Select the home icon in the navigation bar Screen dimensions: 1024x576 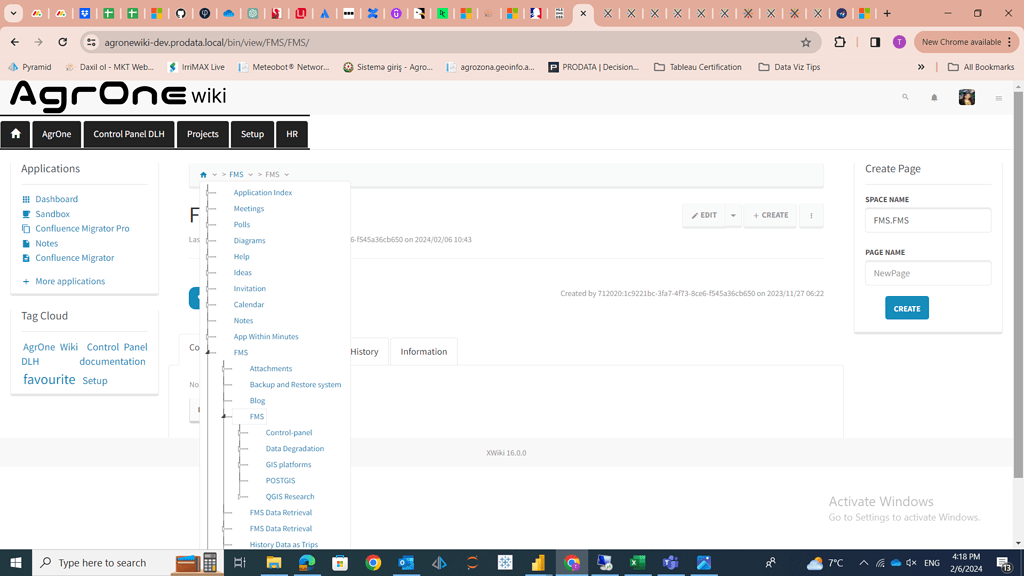(x=14, y=133)
